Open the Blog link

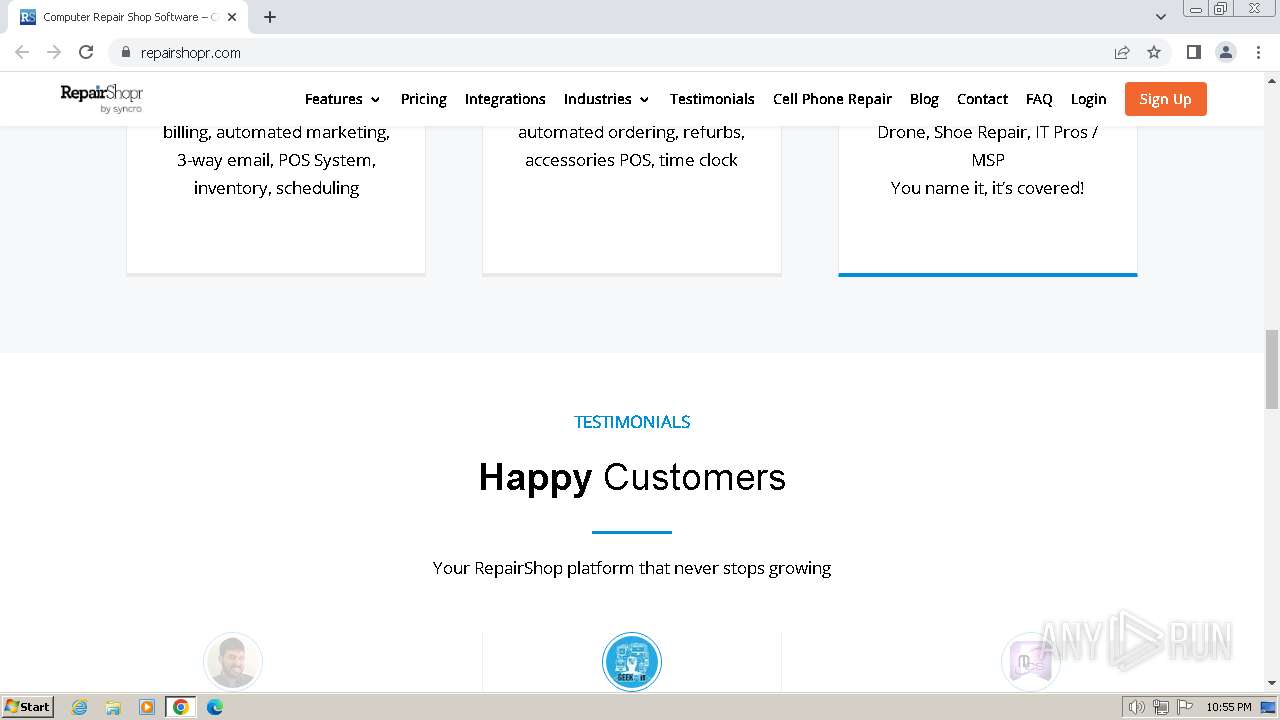[924, 99]
